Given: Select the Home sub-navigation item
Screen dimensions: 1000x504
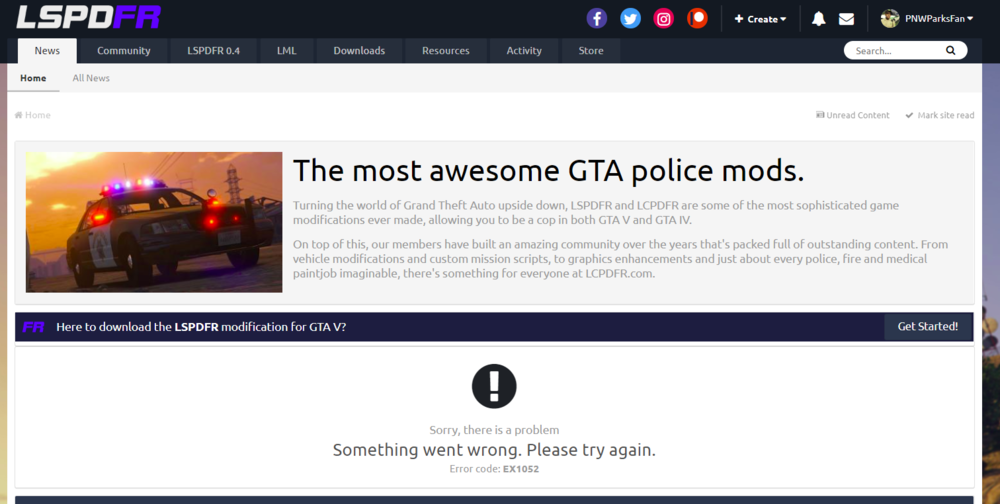Looking at the screenshot, I should pyautogui.click(x=33, y=78).
